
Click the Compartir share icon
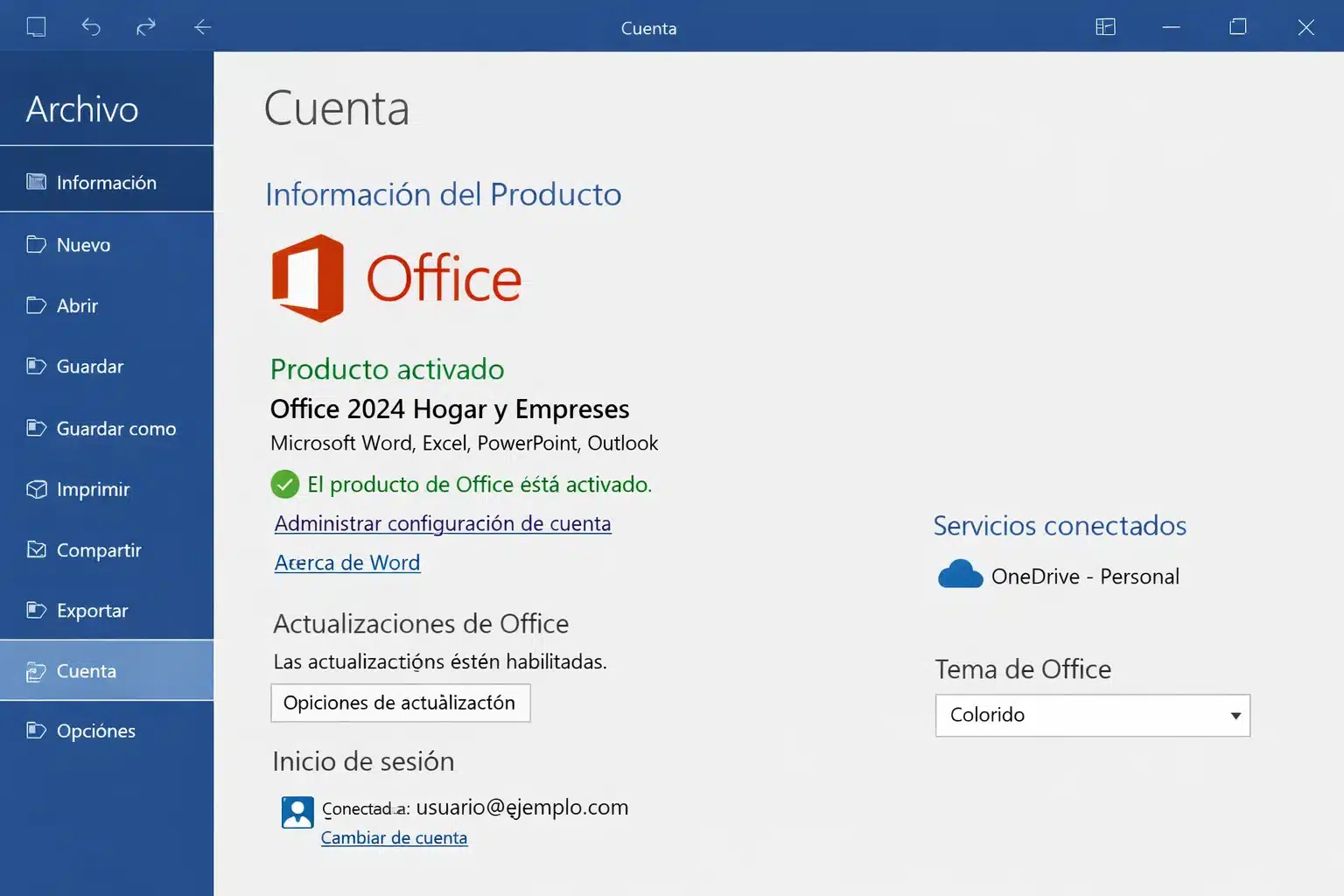coord(35,549)
